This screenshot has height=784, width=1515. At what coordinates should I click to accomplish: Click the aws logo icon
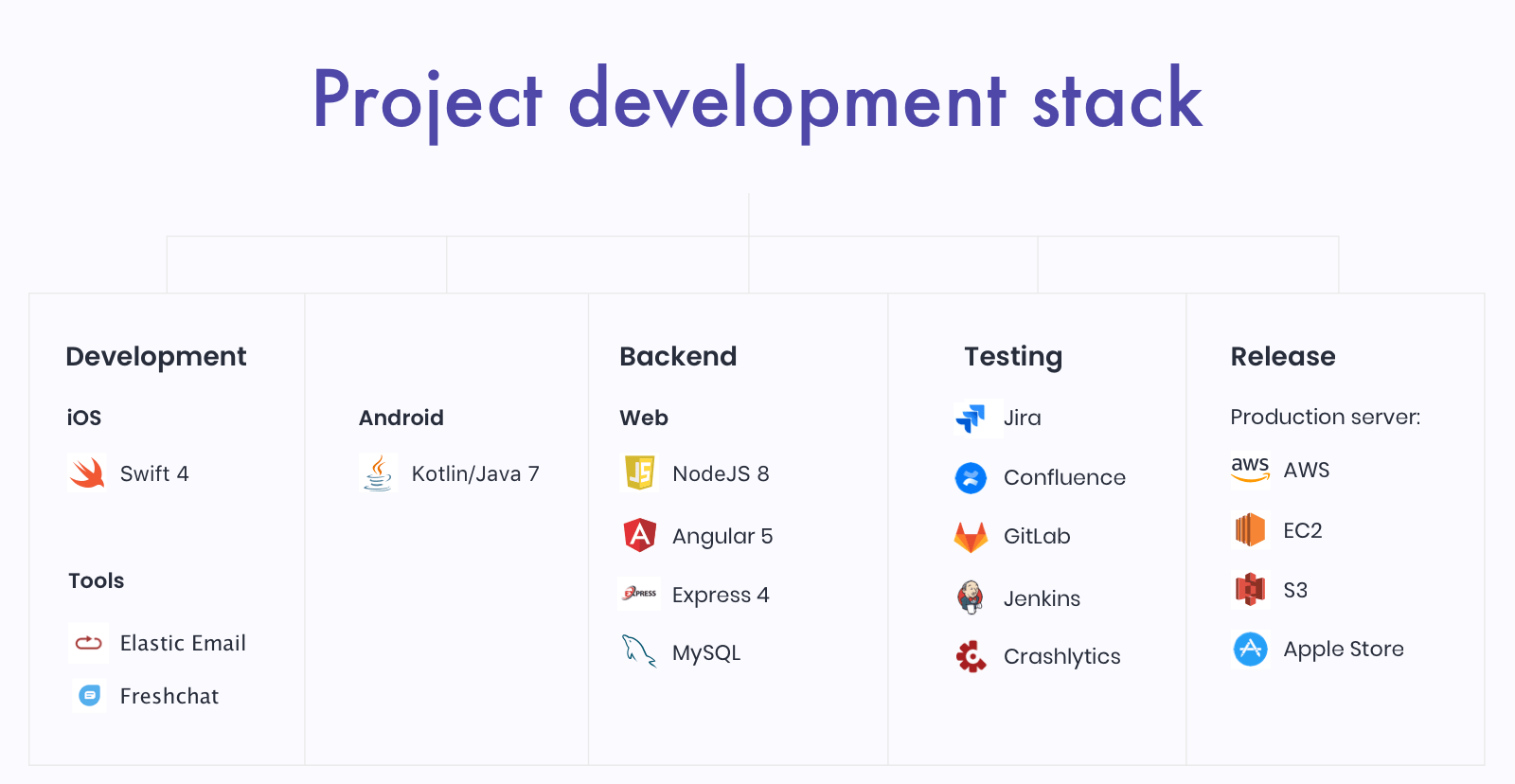[1250, 470]
